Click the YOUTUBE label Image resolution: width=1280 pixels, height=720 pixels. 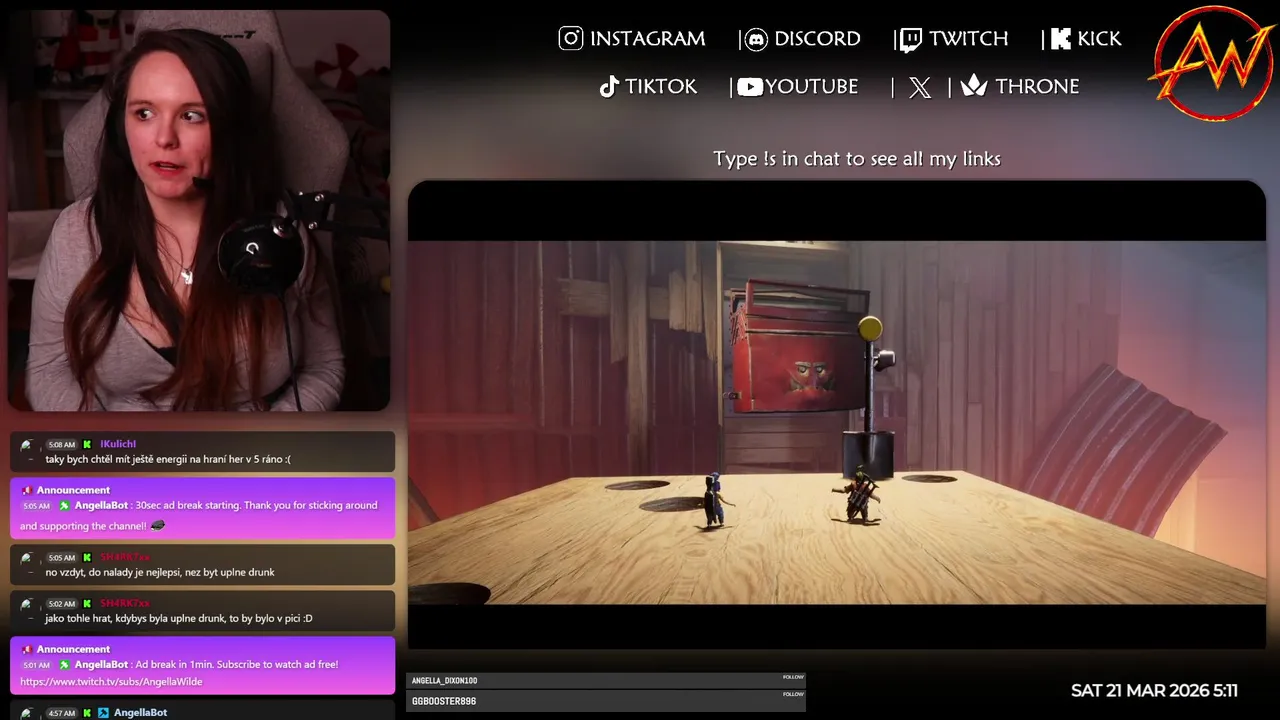tap(812, 87)
